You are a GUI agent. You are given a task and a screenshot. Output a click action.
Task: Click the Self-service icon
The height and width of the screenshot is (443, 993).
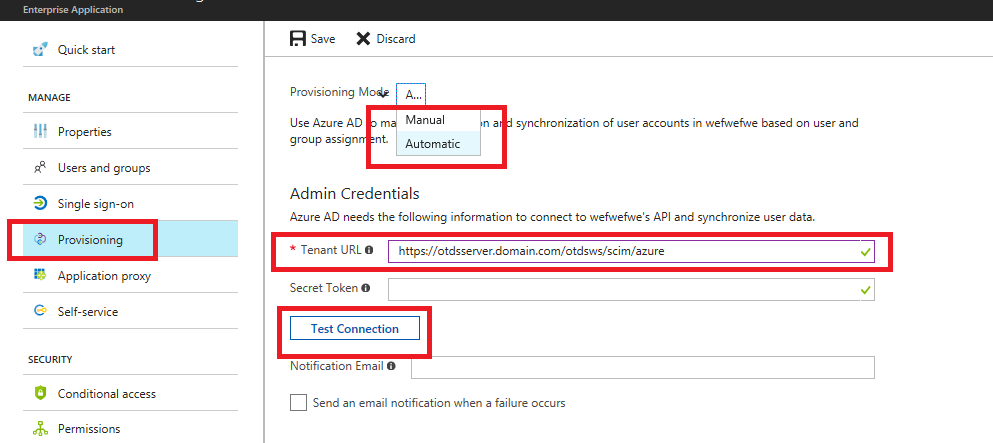(x=40, y=311)
